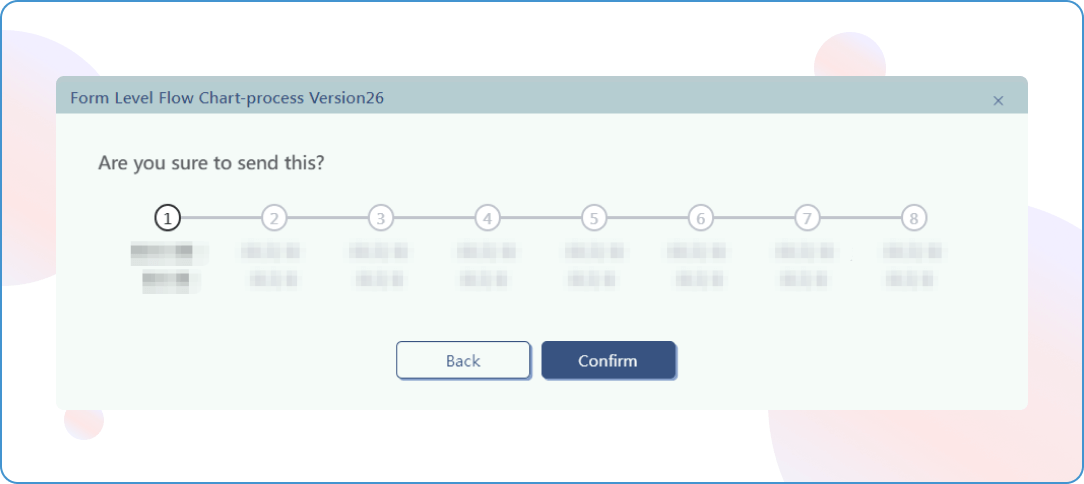This screenshot has width=1084, height=484.
Task: Close the Form Level Flow Chart dialog
Action: click(x=998, y=100)
